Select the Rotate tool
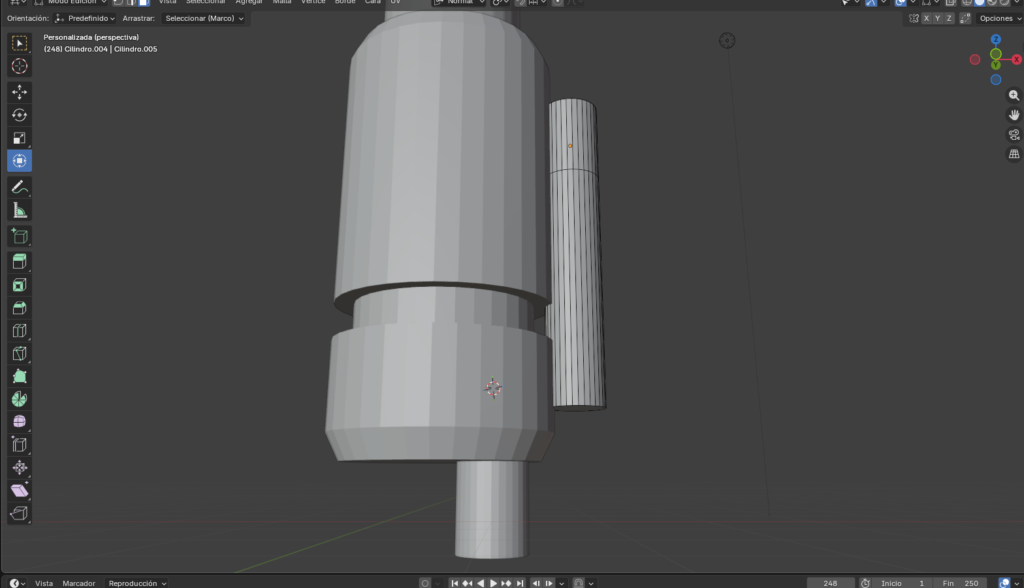This screenshot has width=1024, height=588. click(x=20, y=115)
